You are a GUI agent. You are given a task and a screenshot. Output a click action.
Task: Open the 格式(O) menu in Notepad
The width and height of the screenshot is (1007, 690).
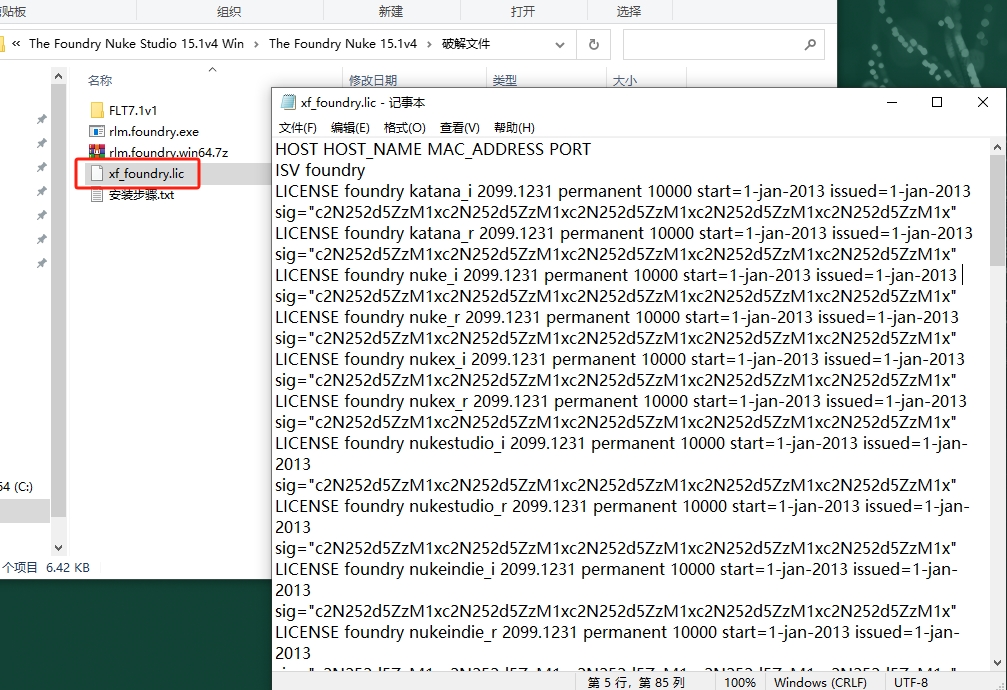tap(405, 127)
